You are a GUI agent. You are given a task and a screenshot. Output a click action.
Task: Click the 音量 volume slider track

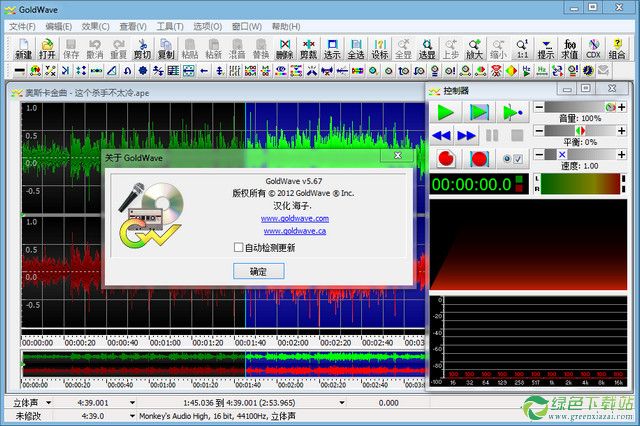580,107
